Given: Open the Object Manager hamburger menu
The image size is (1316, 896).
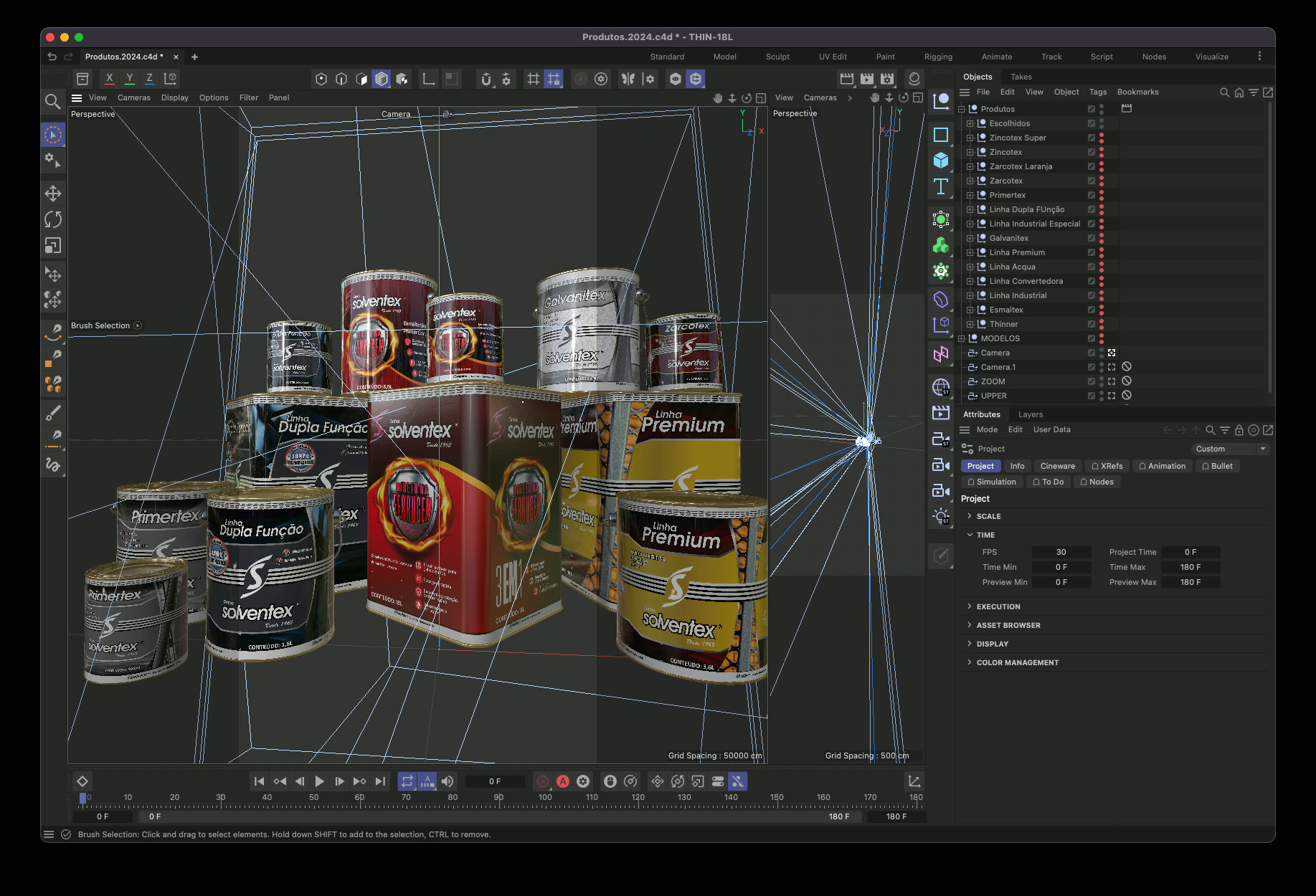Looking at the screenshot, I should [x=965, y=92].
